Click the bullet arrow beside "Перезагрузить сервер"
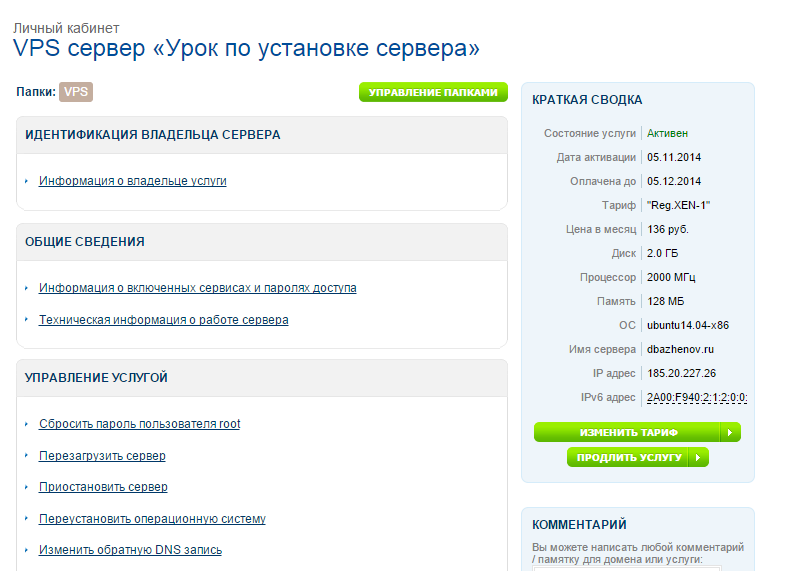 [27, 456]
